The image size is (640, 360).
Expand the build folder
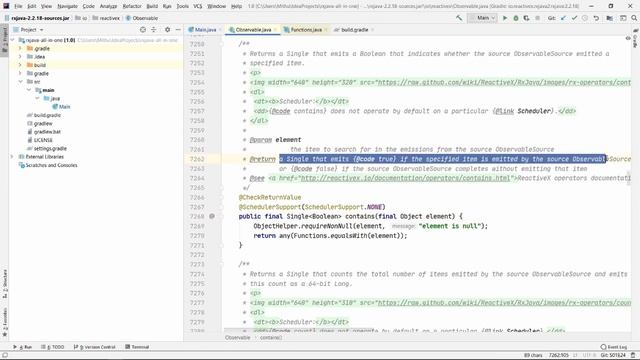pos(20,65)
